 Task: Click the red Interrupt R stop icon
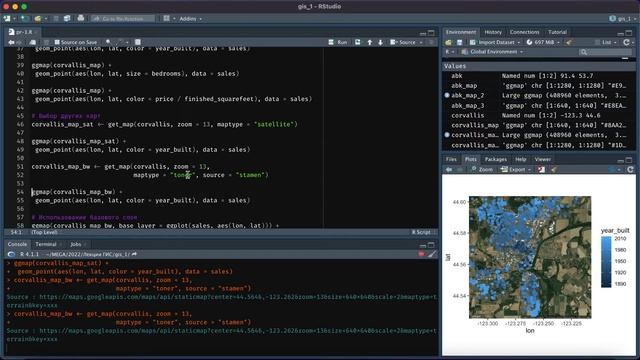click(x=421, y=254)
